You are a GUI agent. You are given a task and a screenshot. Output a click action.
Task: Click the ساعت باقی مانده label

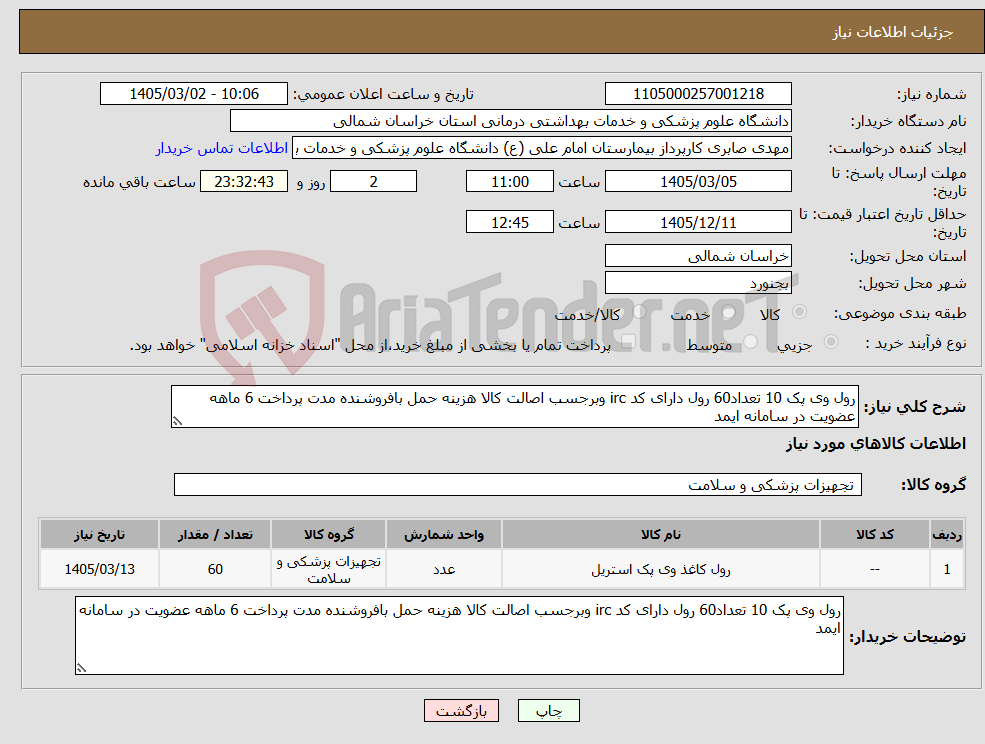(x=139, y=182)
